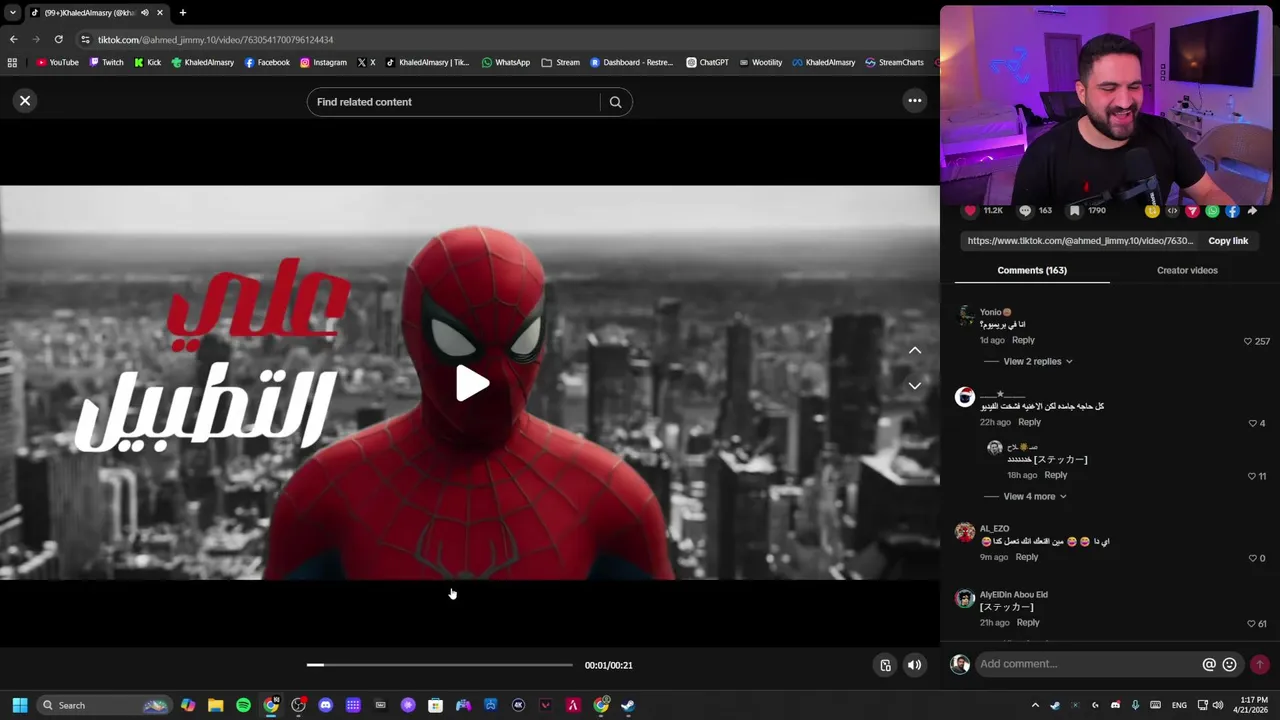Open Spotify from the taskbar
Screen dimensions: 1280x720
(x=243, y=705)
